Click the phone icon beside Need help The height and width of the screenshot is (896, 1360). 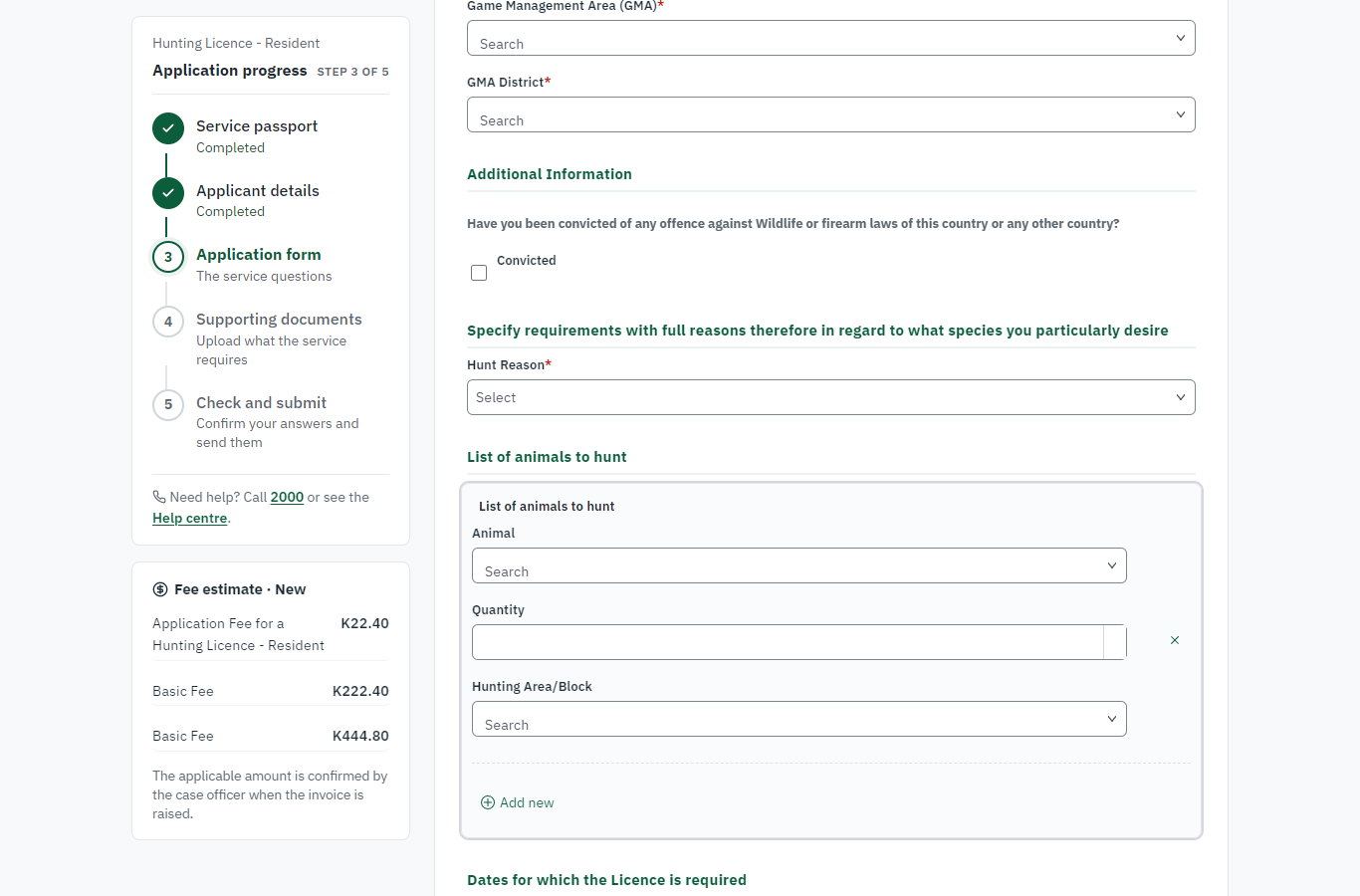pyautogui.click(x=159, y=497)
